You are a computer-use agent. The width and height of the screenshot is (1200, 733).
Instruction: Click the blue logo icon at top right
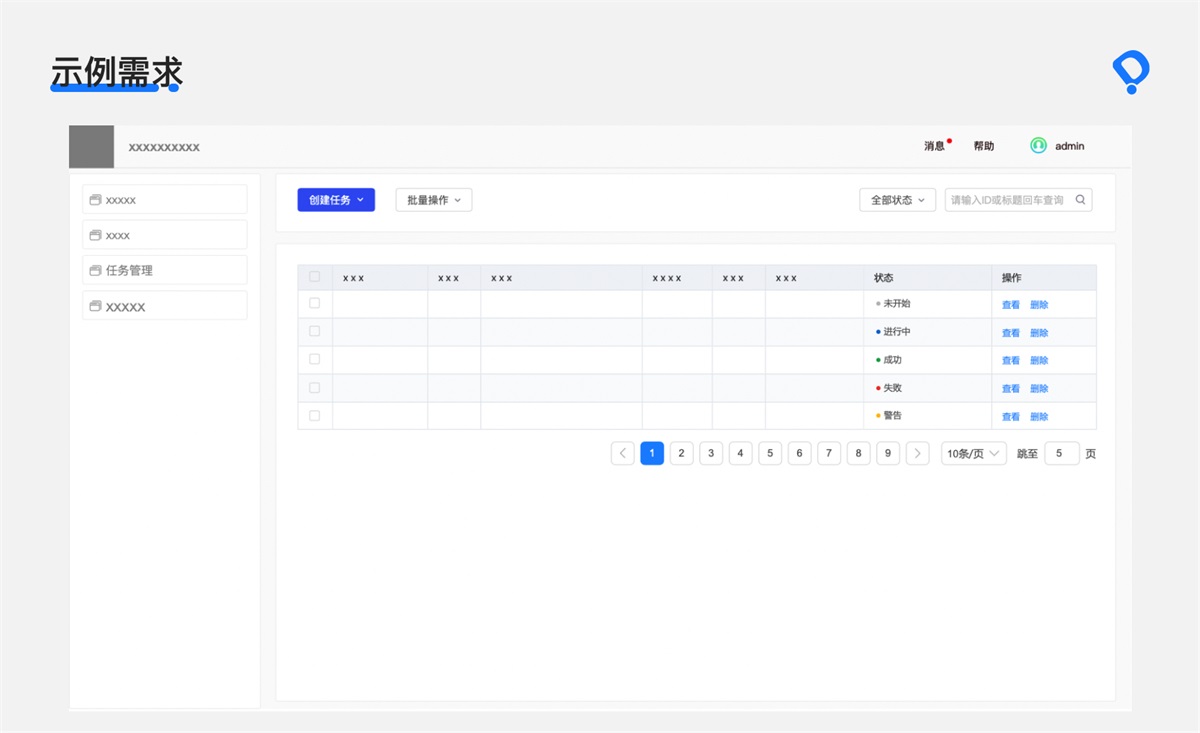1131,73
